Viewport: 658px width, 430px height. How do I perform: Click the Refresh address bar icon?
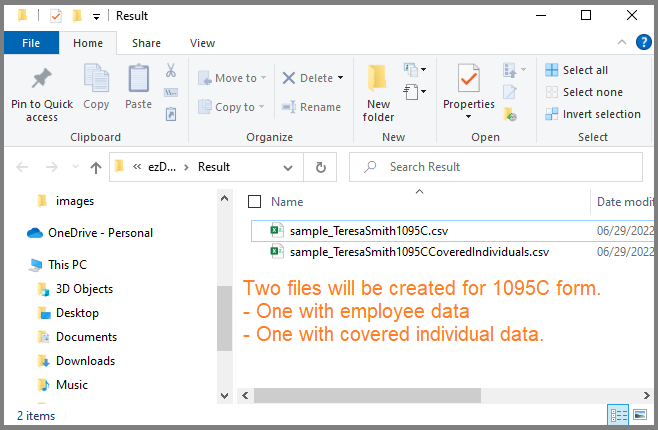321,167
